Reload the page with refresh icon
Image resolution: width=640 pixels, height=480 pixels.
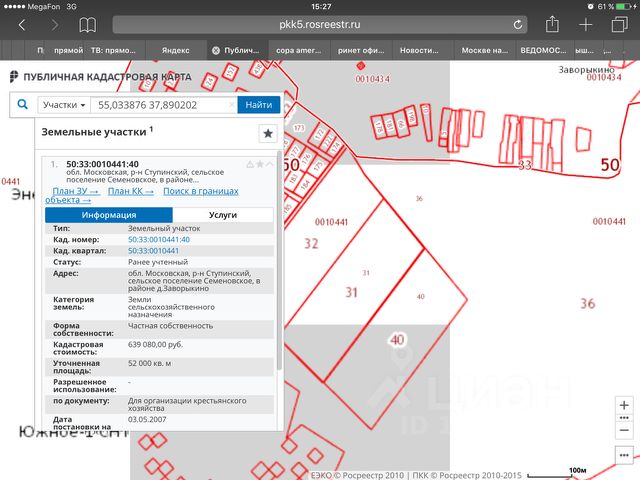[x=518, y=25]
